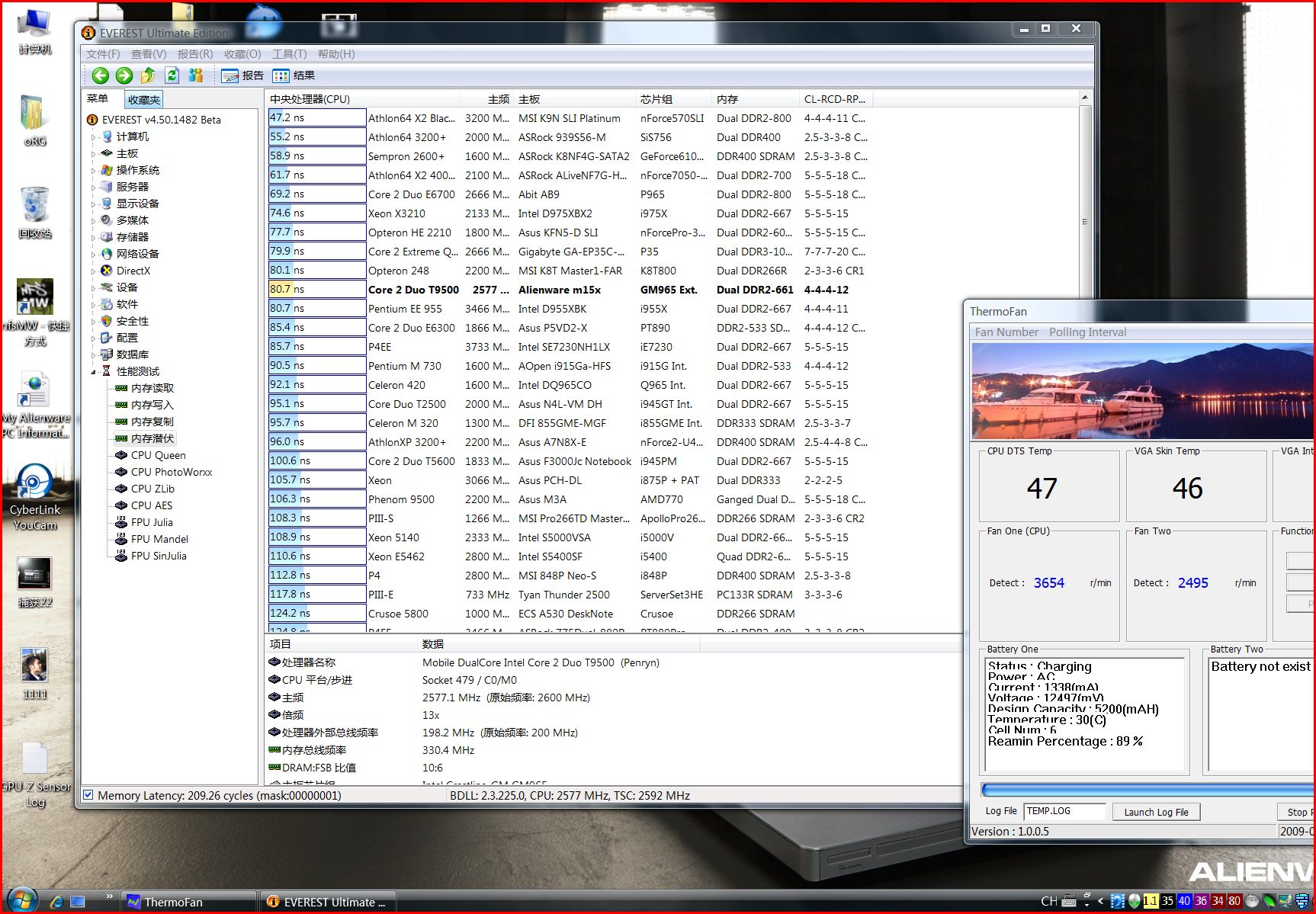This screenshot has height=914, width=1316.
Task: Open the 帮助(H) menu
Action: pyautogui.click(x=336, y=54)
